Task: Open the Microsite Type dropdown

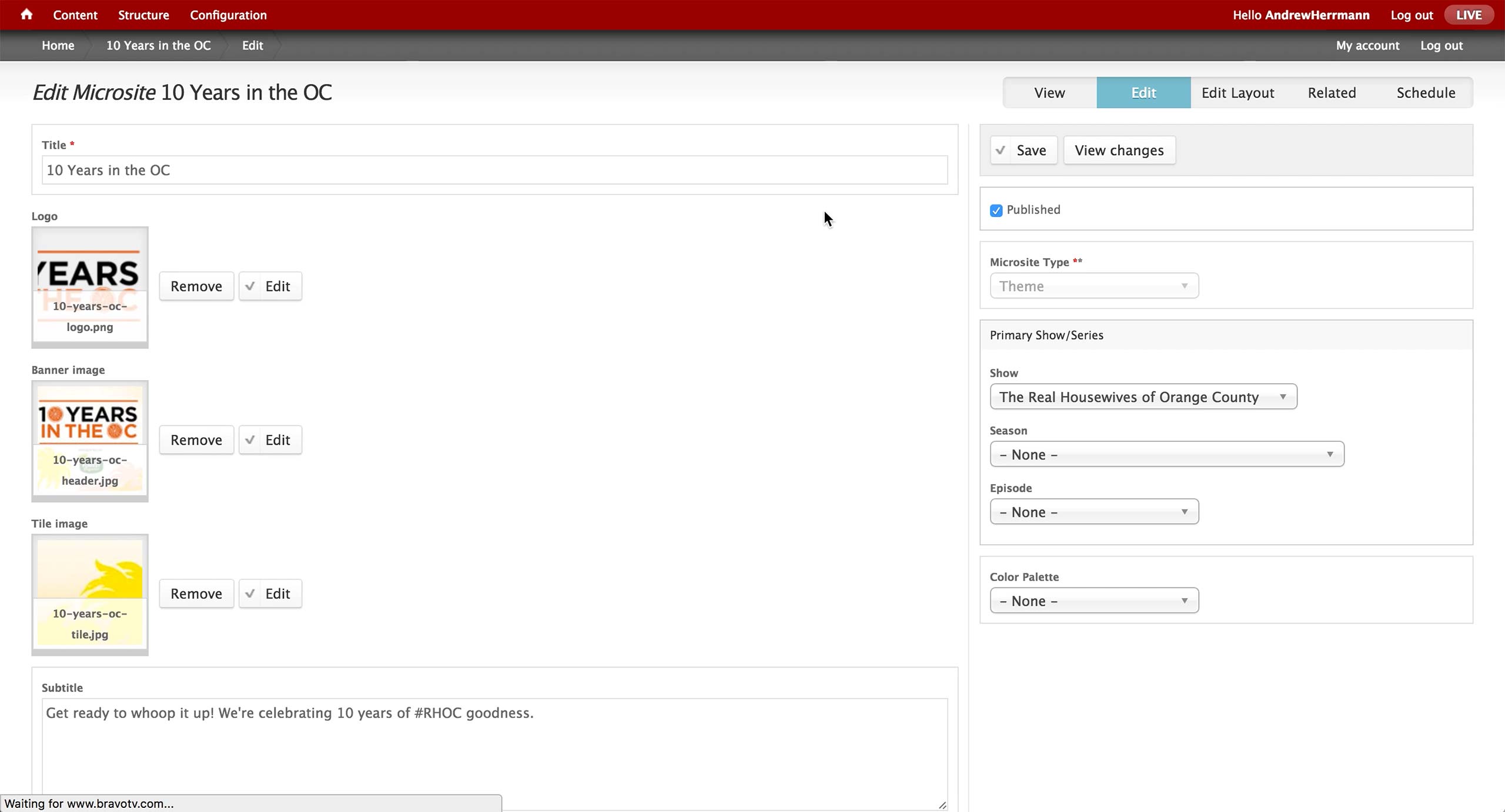Action: 1093,286
